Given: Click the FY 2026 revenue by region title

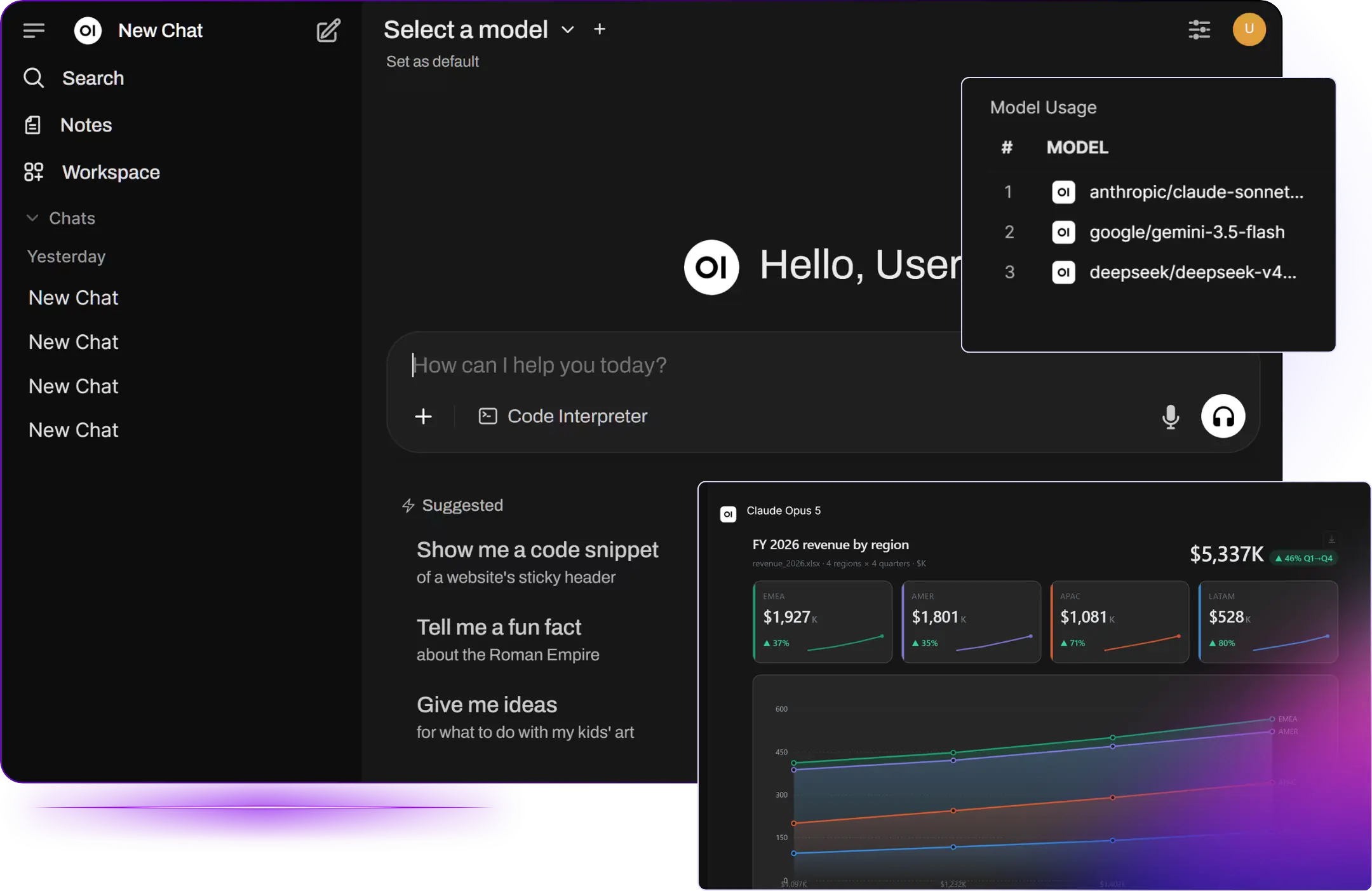Looking at the screenshot, I should click(831, 545).
